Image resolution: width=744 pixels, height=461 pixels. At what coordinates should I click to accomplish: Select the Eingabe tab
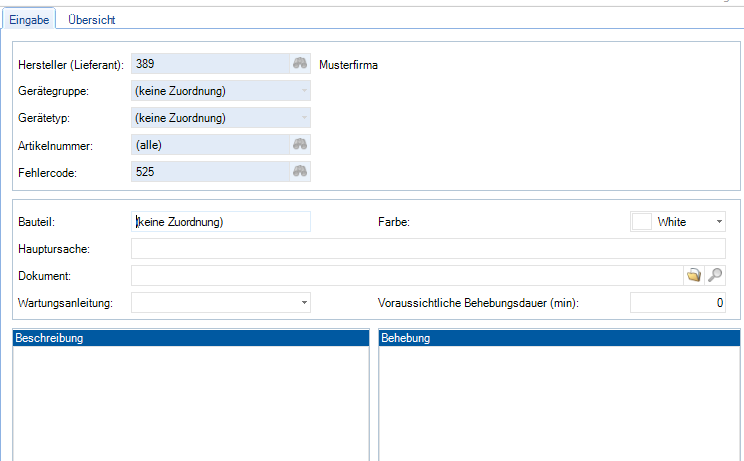point(29,20)
